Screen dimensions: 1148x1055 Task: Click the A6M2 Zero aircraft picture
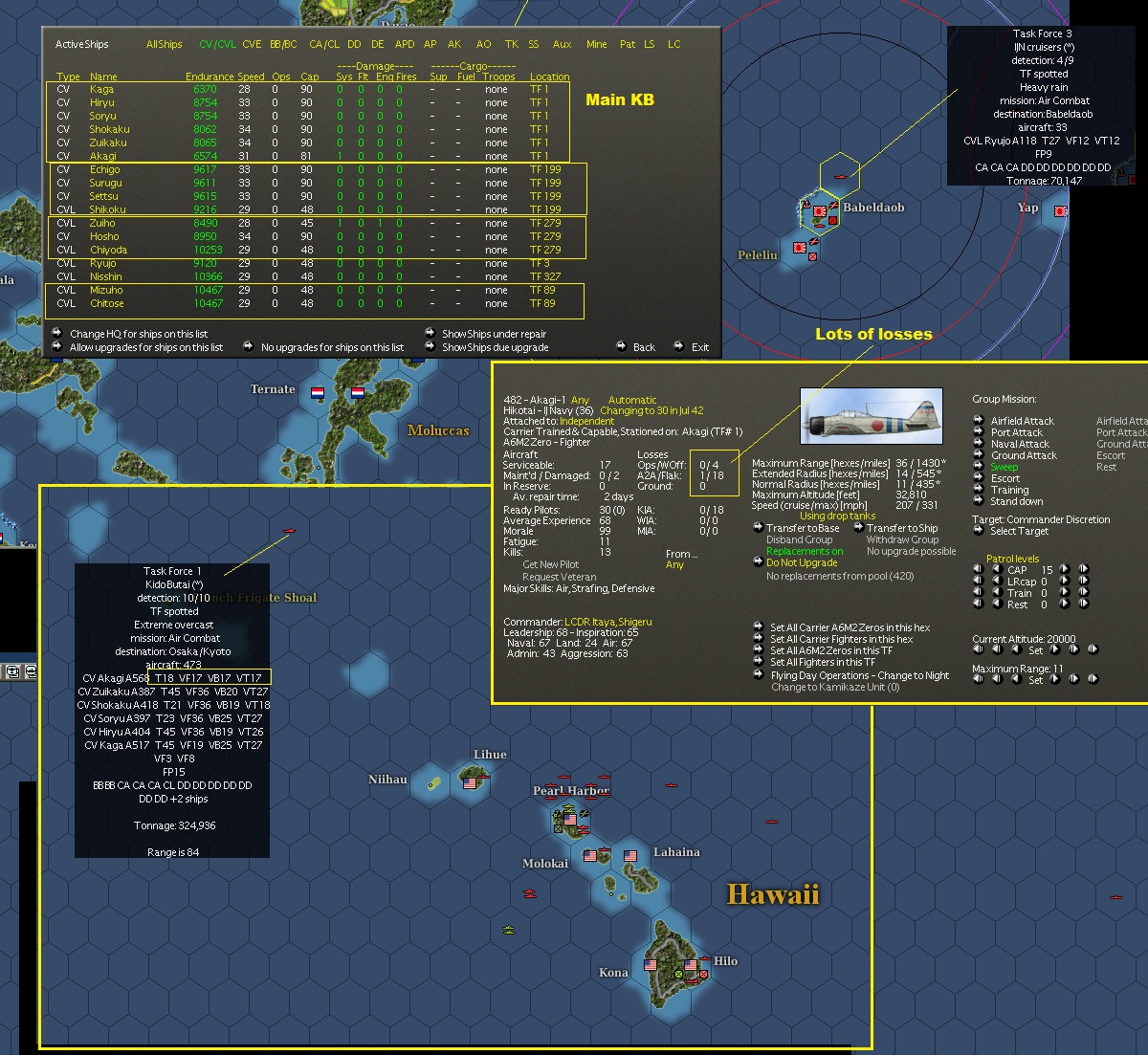coord(872,416)
